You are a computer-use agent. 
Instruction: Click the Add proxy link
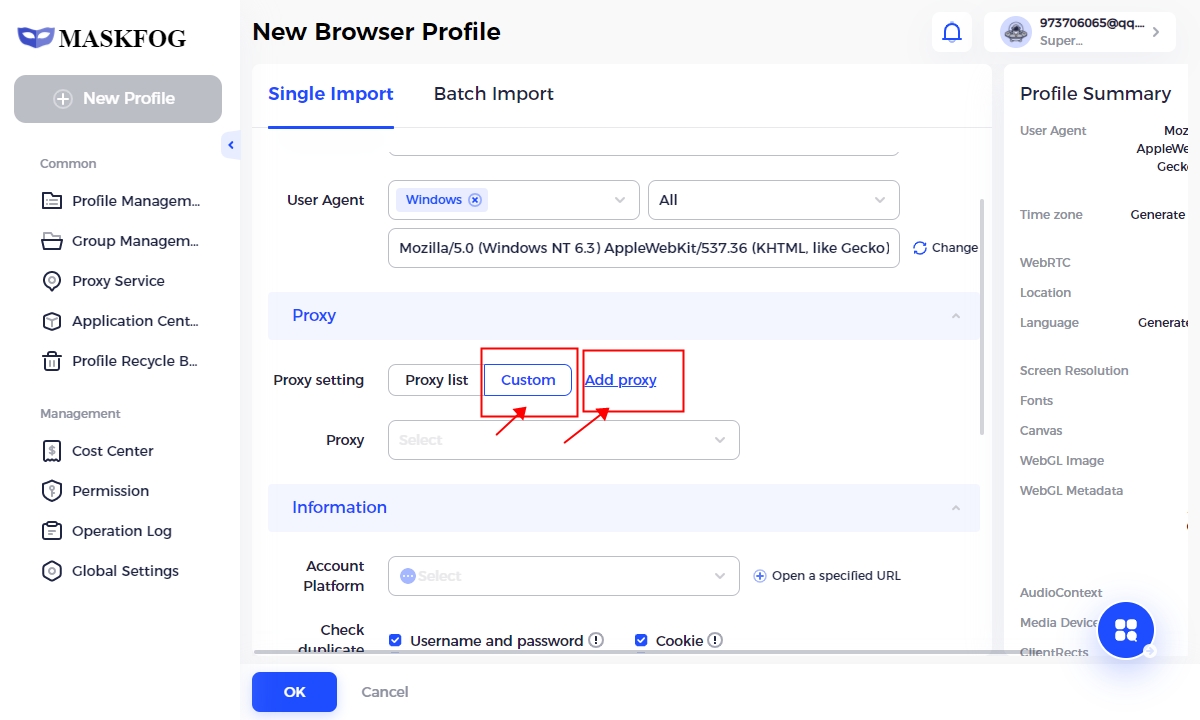tap(620, 380)
